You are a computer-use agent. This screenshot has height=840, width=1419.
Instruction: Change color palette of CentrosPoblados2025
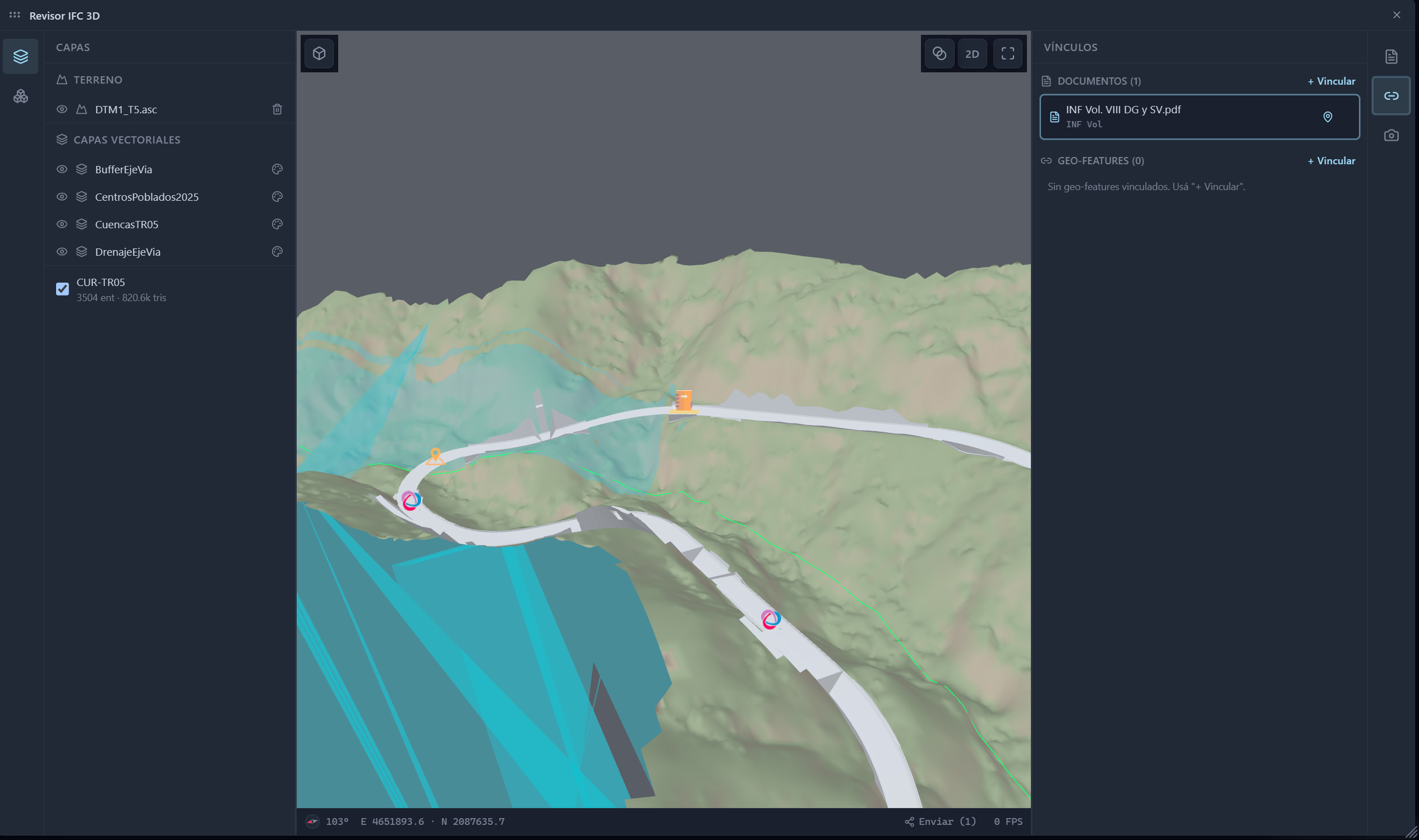277,196
